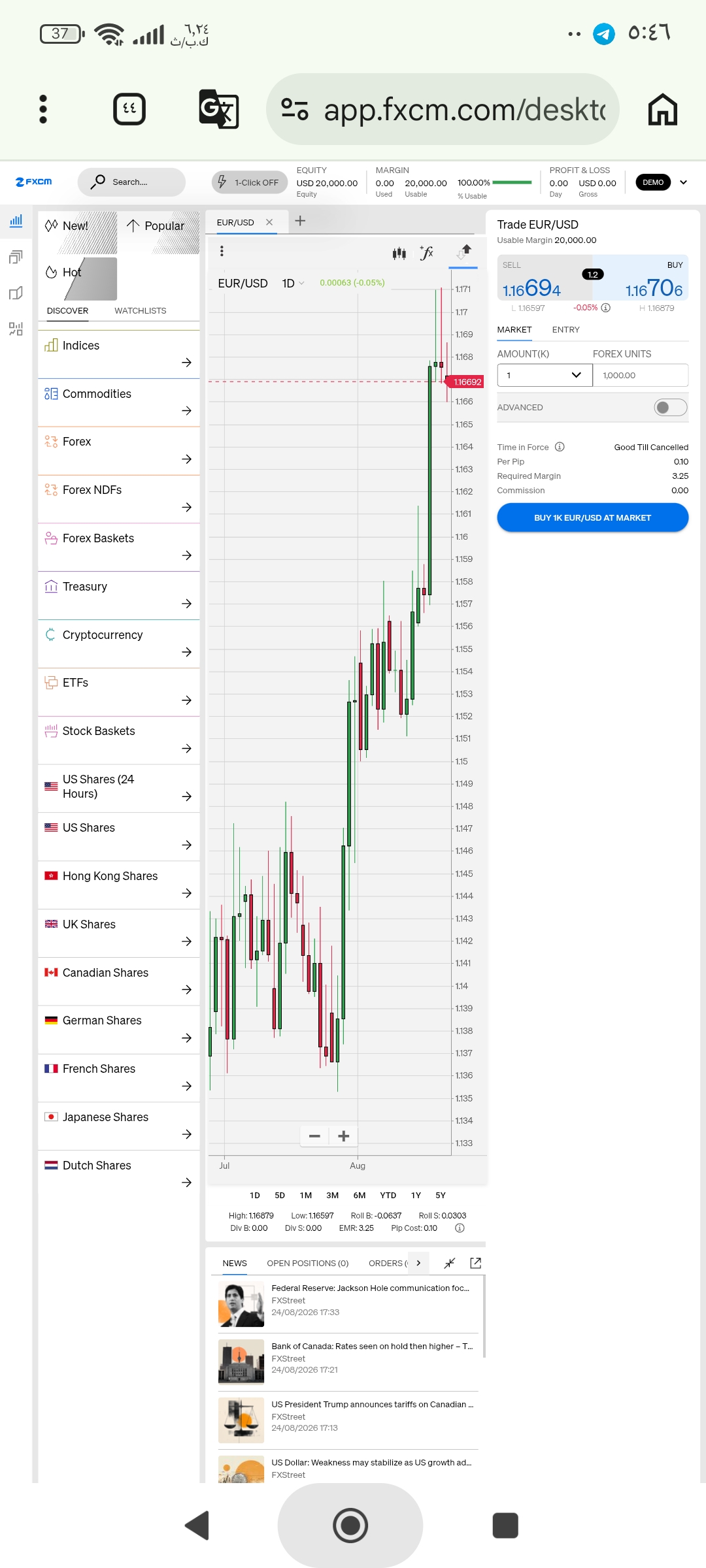Show spread percentage info icon
This screenshot has width=706, height=1568.
click(606, 308)
